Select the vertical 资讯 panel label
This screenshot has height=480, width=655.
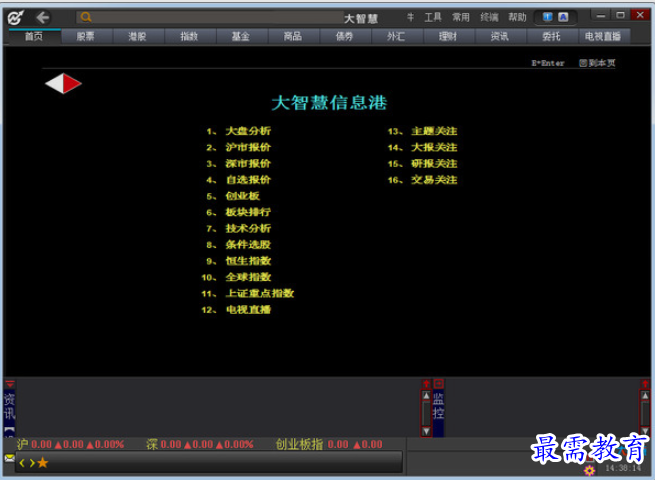point(9,406)
